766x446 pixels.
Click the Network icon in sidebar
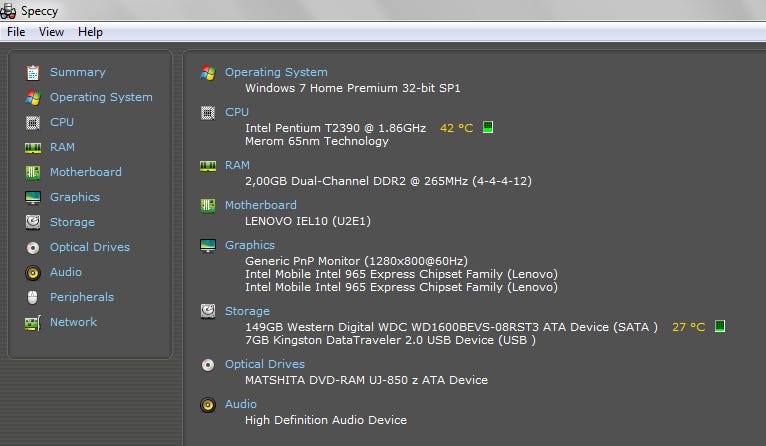(x=33, y=322)
